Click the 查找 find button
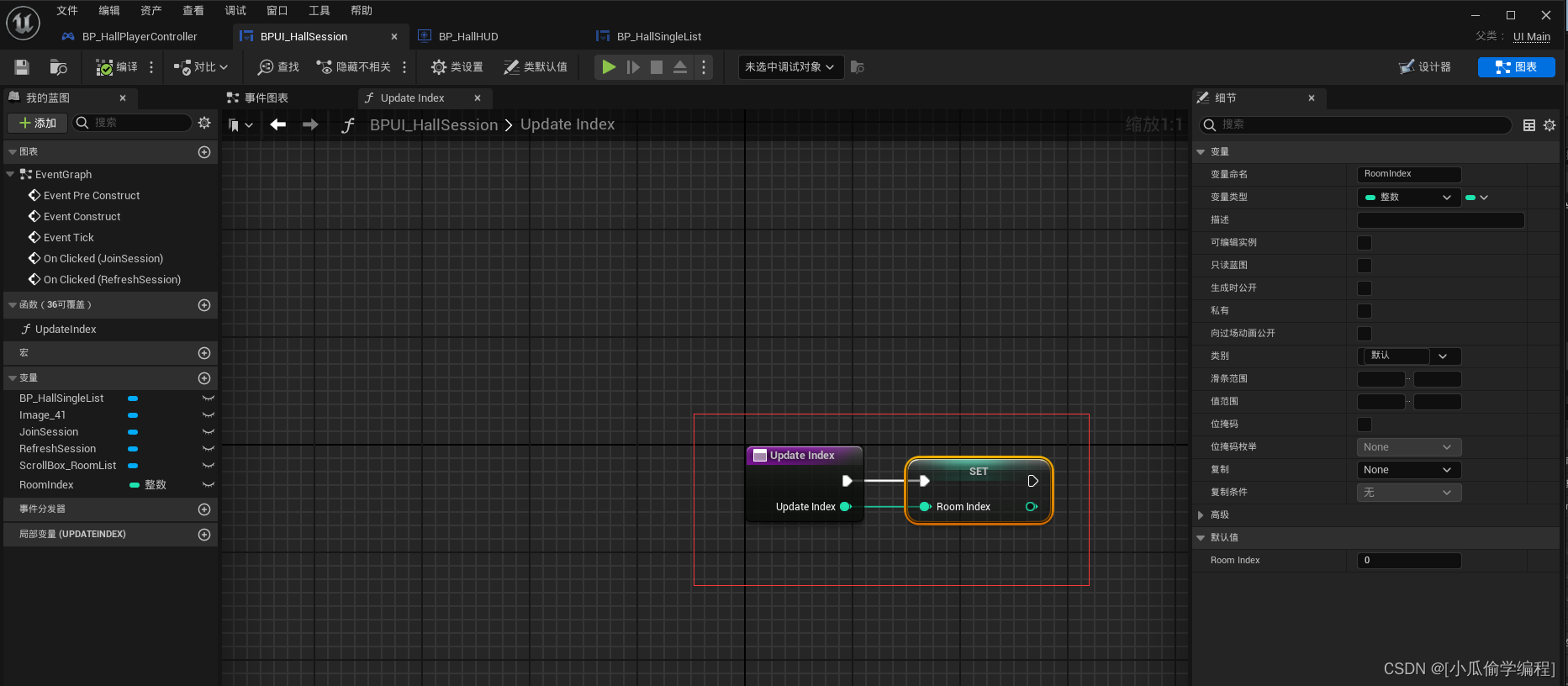 (x=278, y=67)
